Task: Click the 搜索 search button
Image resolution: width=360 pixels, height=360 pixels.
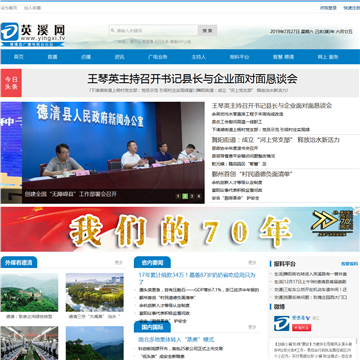Action: pyautogui.click(x=207, y=30)
